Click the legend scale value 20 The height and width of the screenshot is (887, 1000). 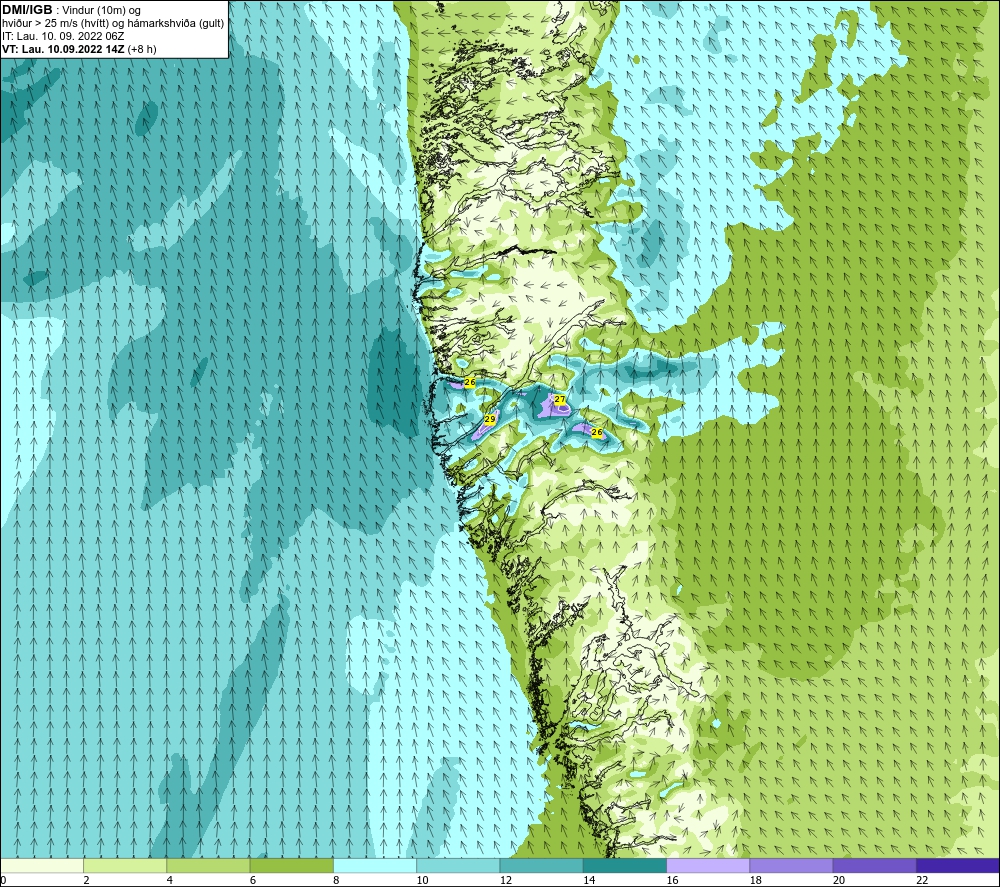(839, 880)
